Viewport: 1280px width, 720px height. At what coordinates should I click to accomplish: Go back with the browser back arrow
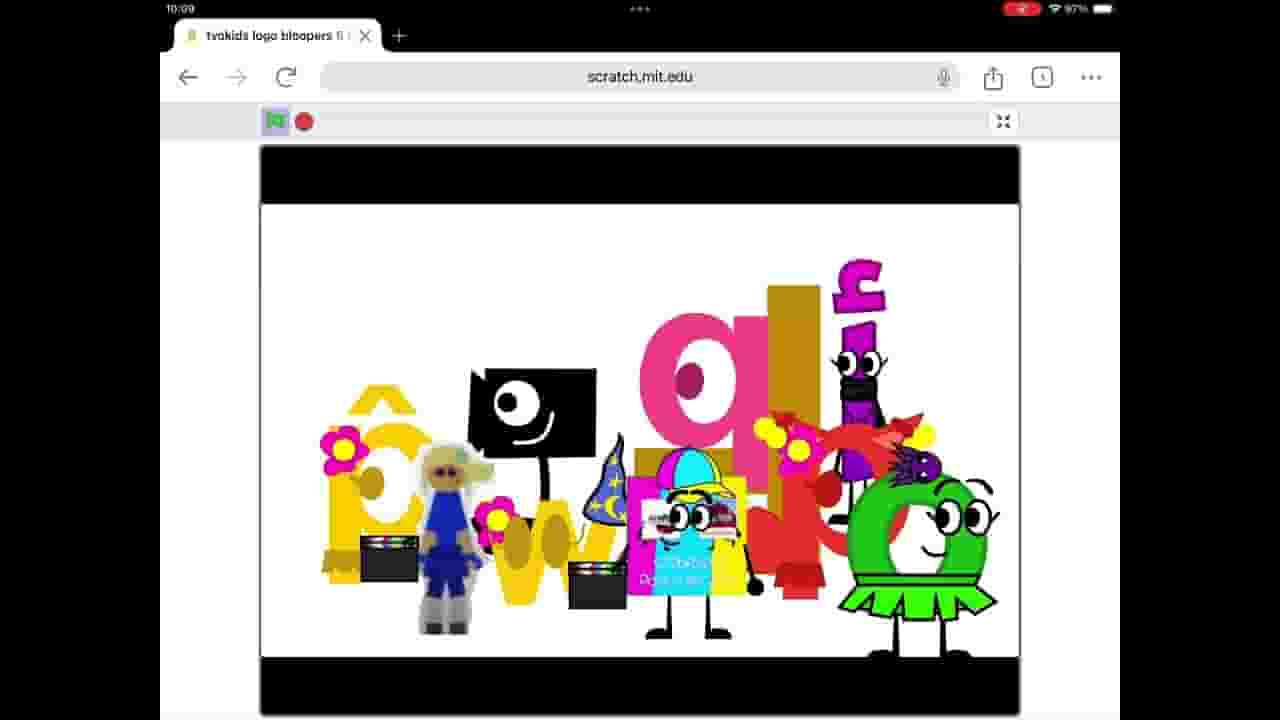(188, 78)
